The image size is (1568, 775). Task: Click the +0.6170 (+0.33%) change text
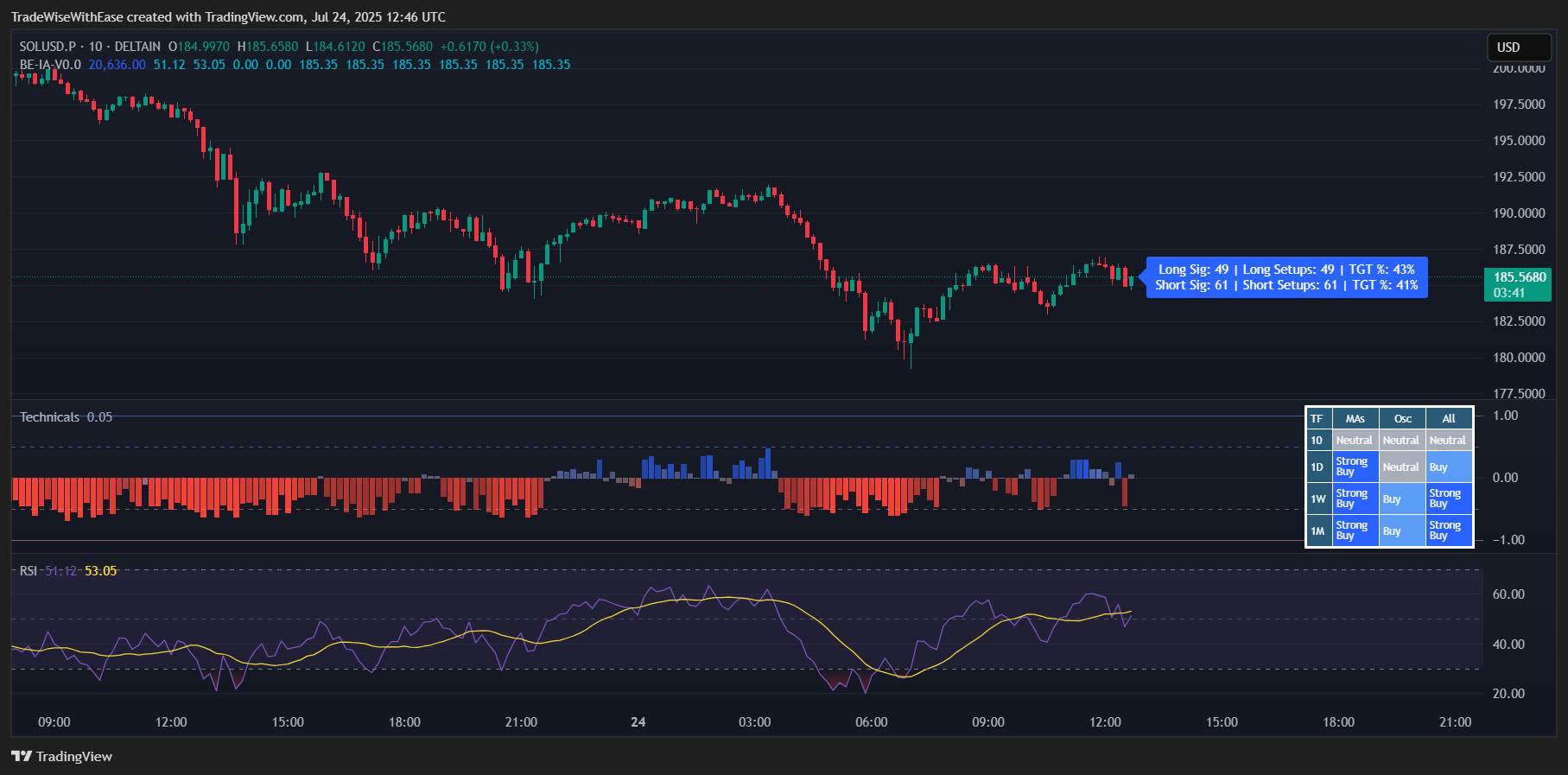click(489, 47)
